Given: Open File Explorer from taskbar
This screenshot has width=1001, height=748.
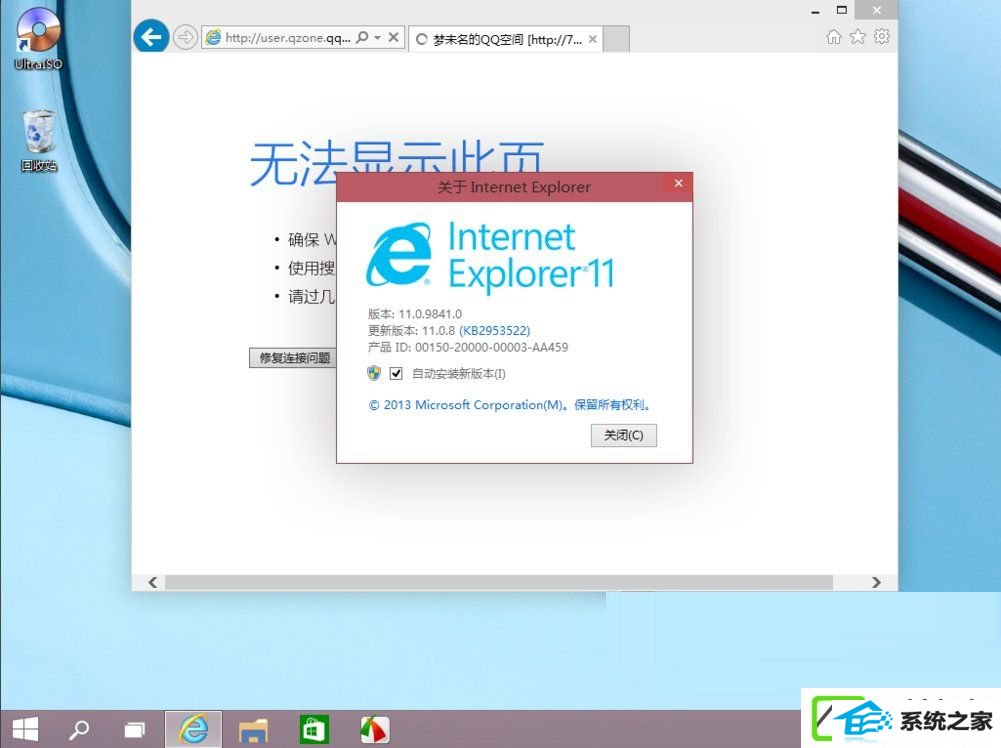Looking at the screenshot, I should (x=253, y=729).
